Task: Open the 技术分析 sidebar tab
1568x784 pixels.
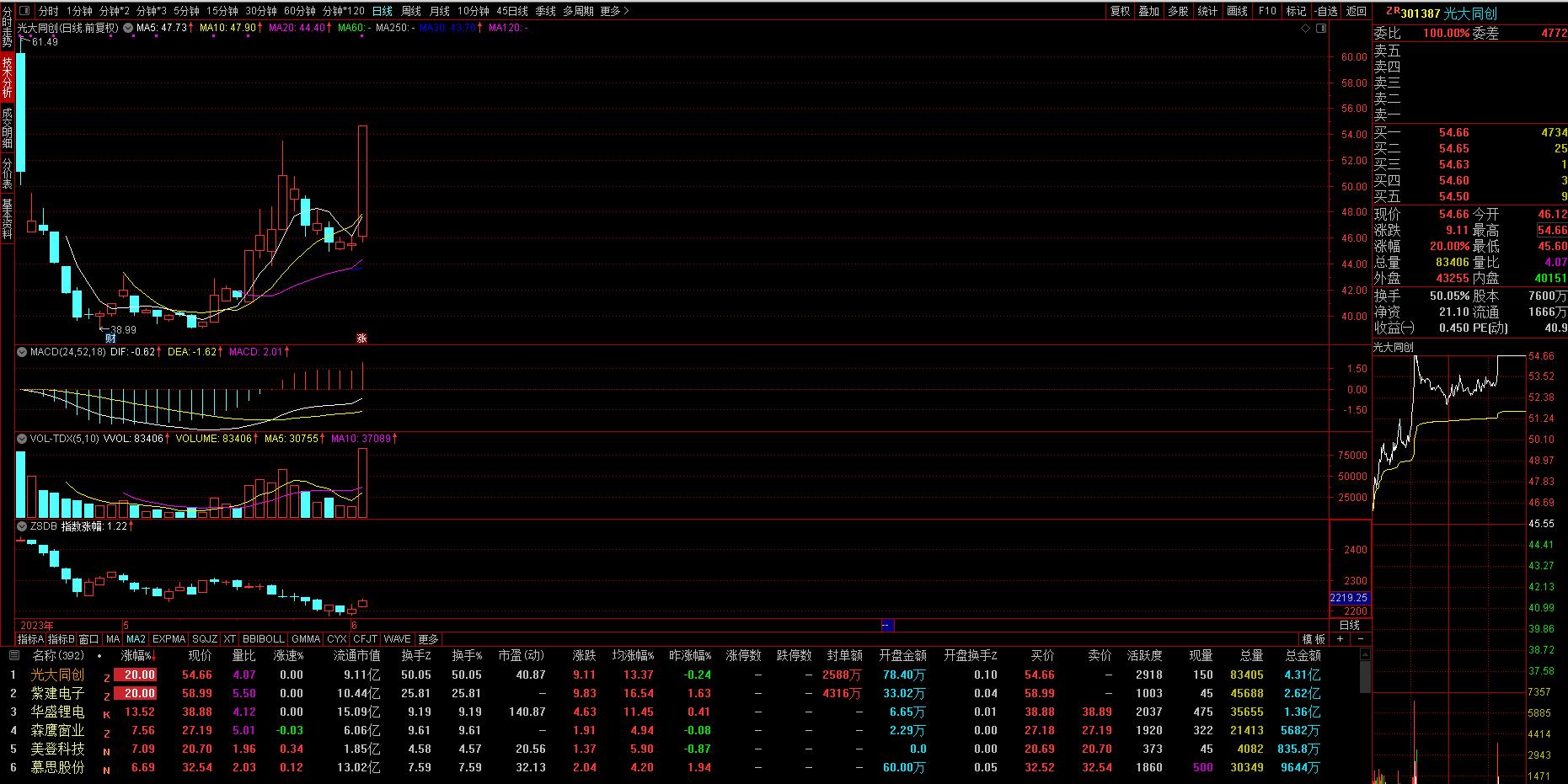Action: click(x=7, y=78)
